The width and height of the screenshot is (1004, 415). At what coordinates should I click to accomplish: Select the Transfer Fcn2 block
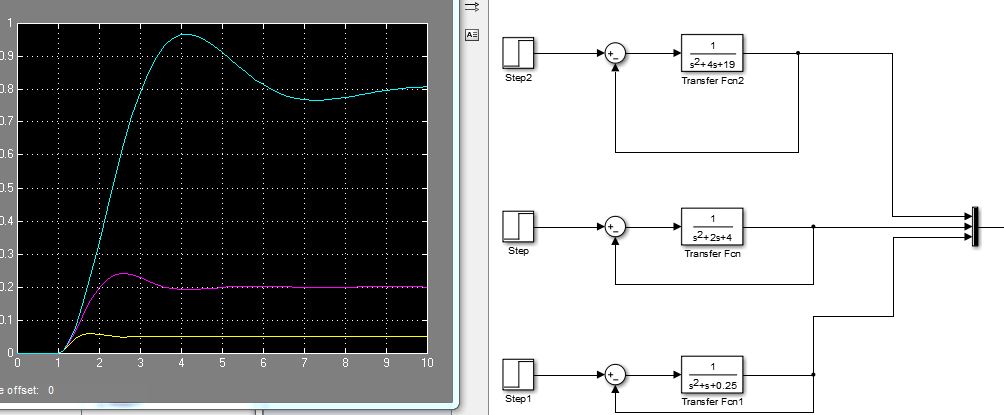(x=712, y=53)
